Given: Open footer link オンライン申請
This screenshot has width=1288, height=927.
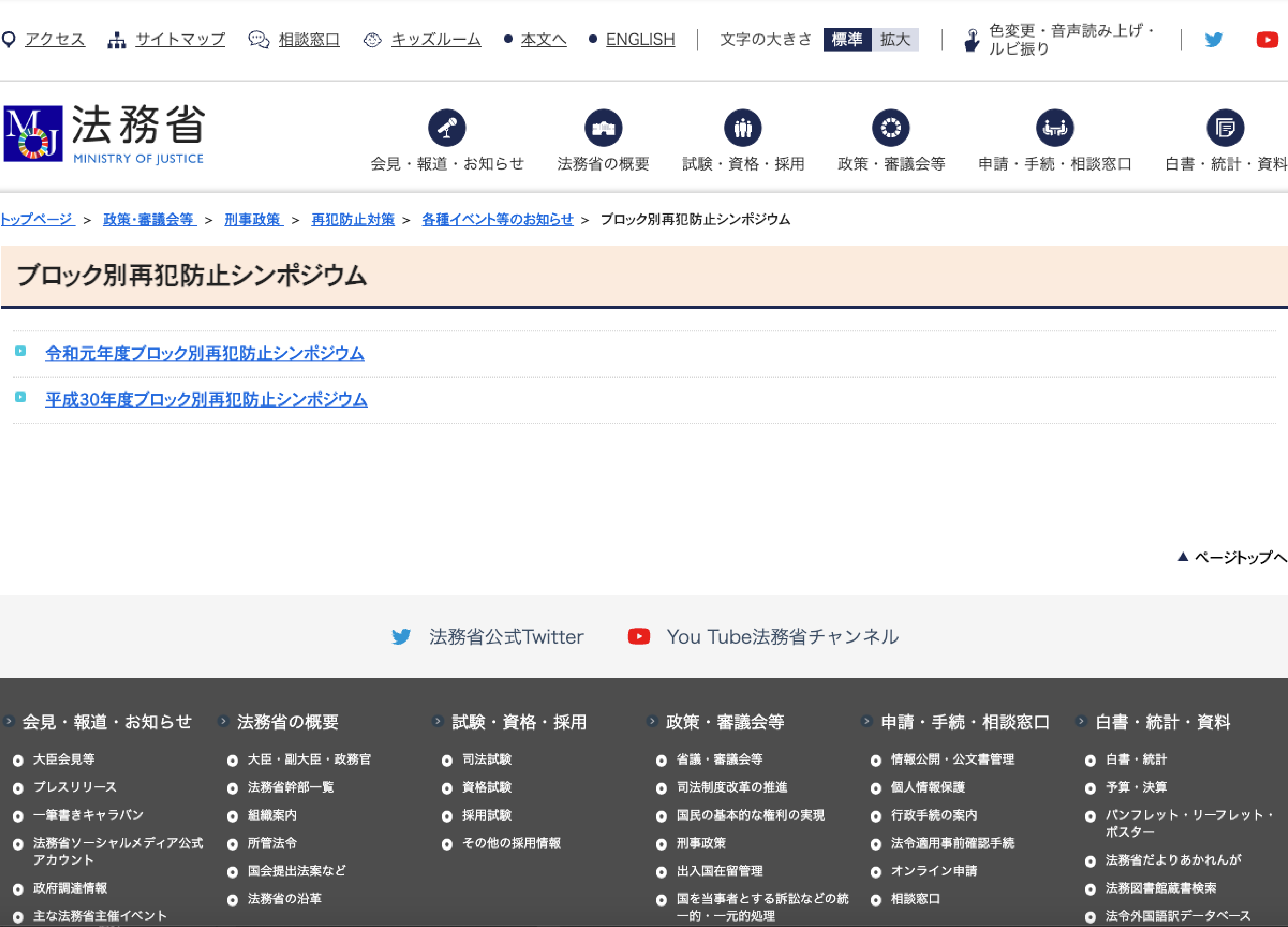Looking at the screenshot, I should [934, 871].
